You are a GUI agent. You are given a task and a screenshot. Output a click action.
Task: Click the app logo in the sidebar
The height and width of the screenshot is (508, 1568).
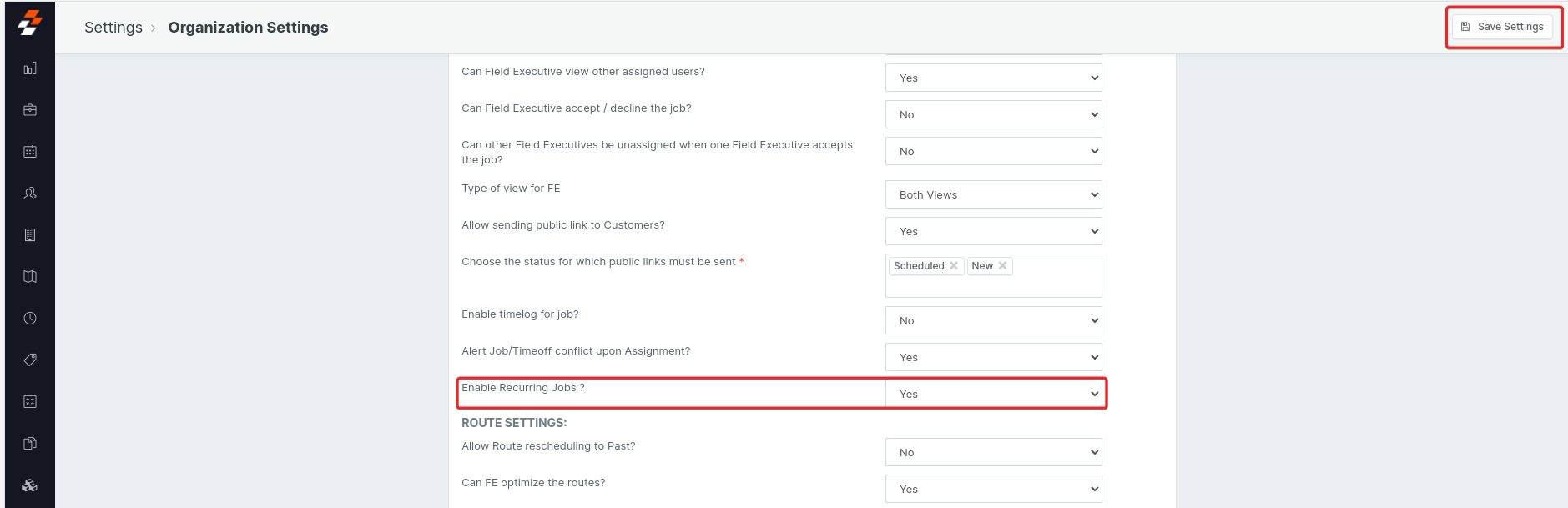tap(30, 23)
